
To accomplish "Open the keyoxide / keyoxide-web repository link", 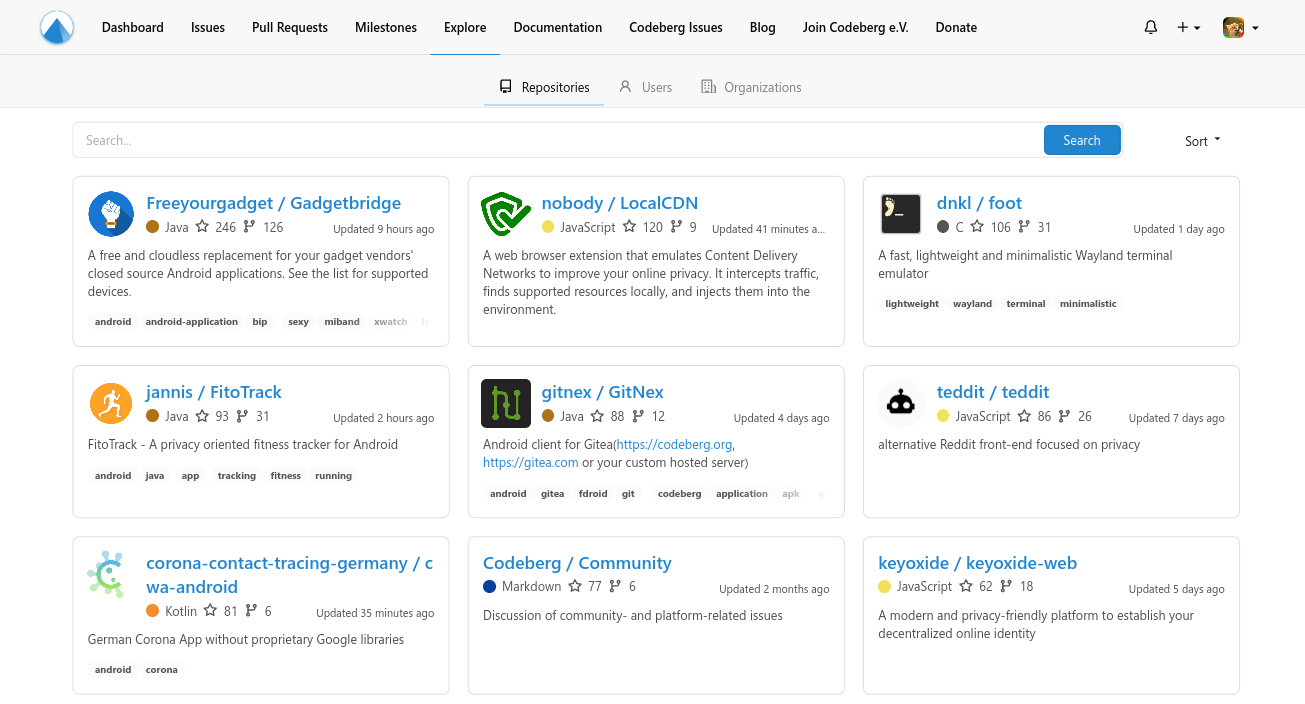I will pyautogui.click(x=977, y=563).
